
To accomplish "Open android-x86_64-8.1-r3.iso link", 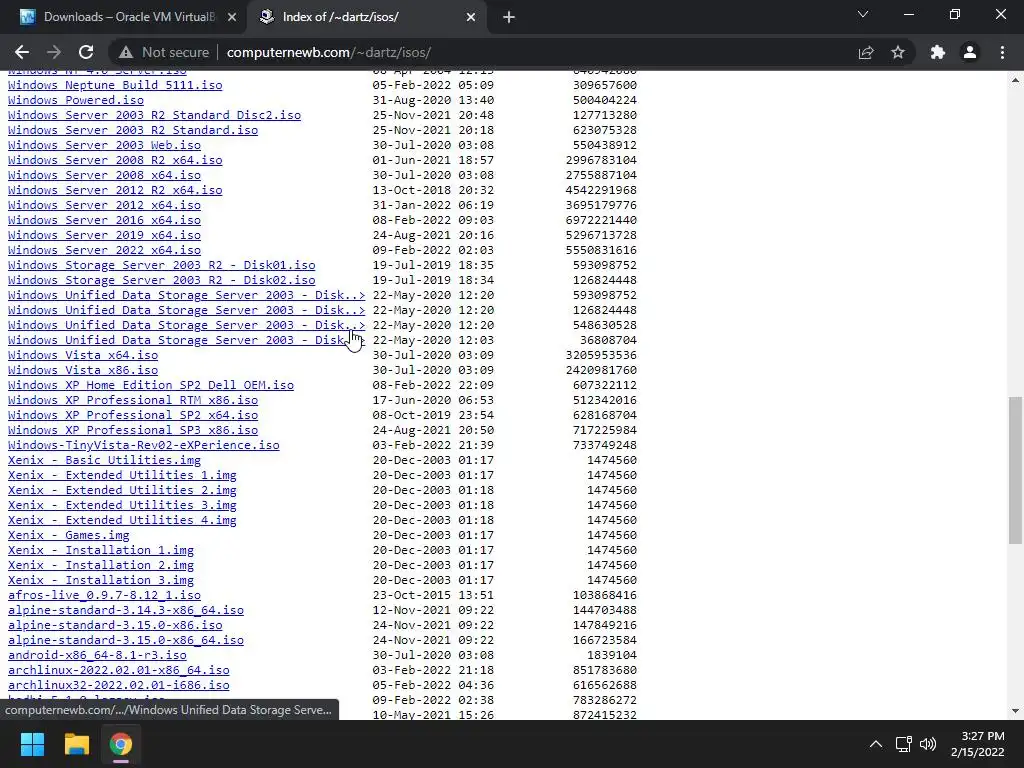I will (97, 656).
